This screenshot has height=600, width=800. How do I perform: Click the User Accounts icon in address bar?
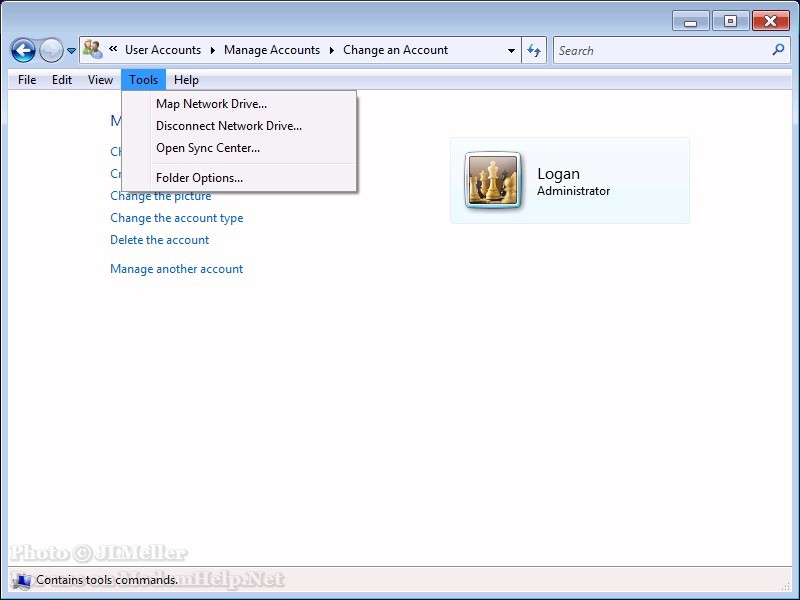coord(93,50)
